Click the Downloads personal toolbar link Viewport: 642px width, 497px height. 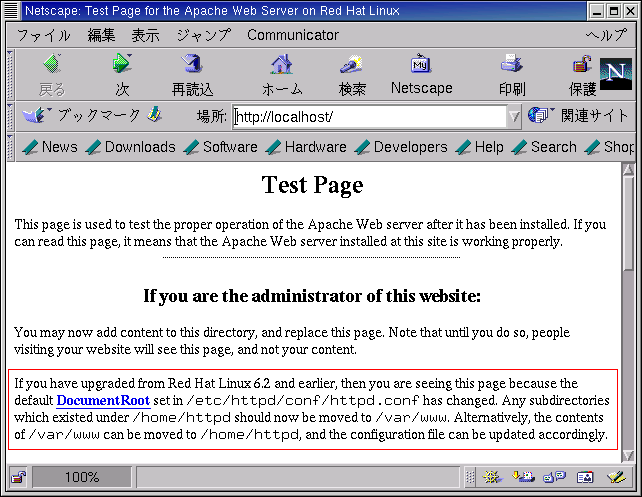click(x=131, y=147)
